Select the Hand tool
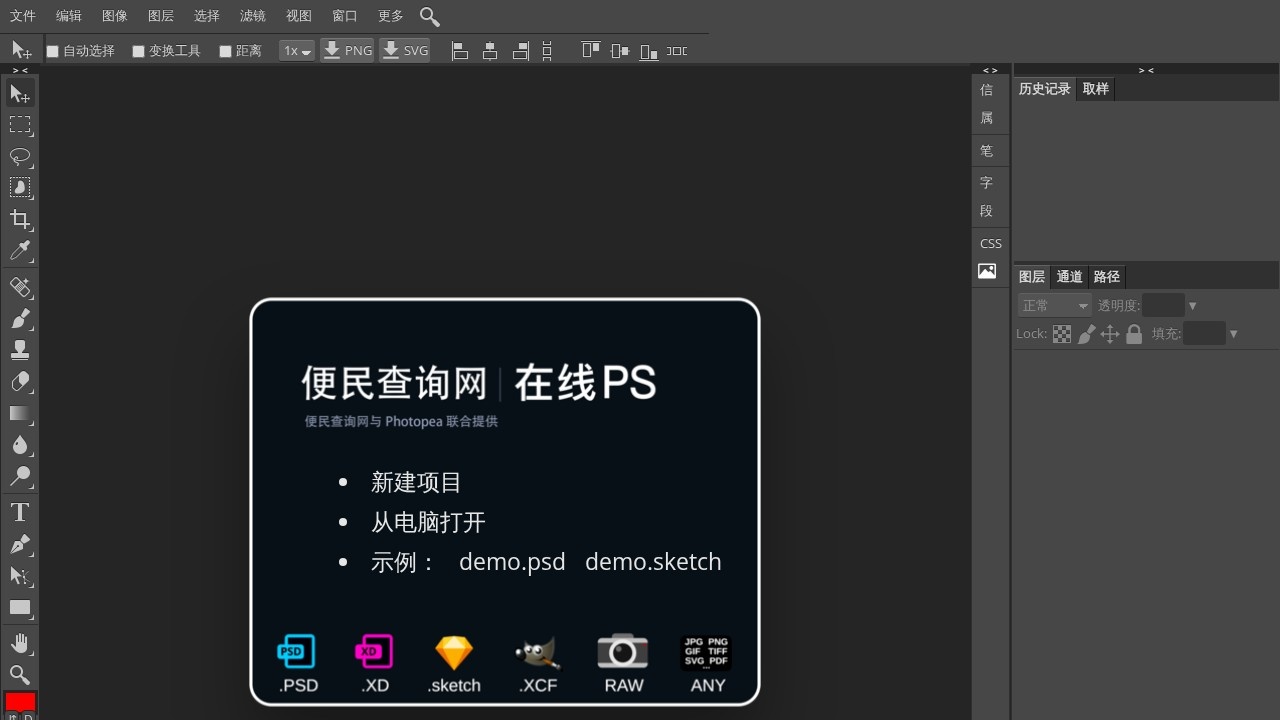This screenshot has height=720, width=1280. [20, 643]
